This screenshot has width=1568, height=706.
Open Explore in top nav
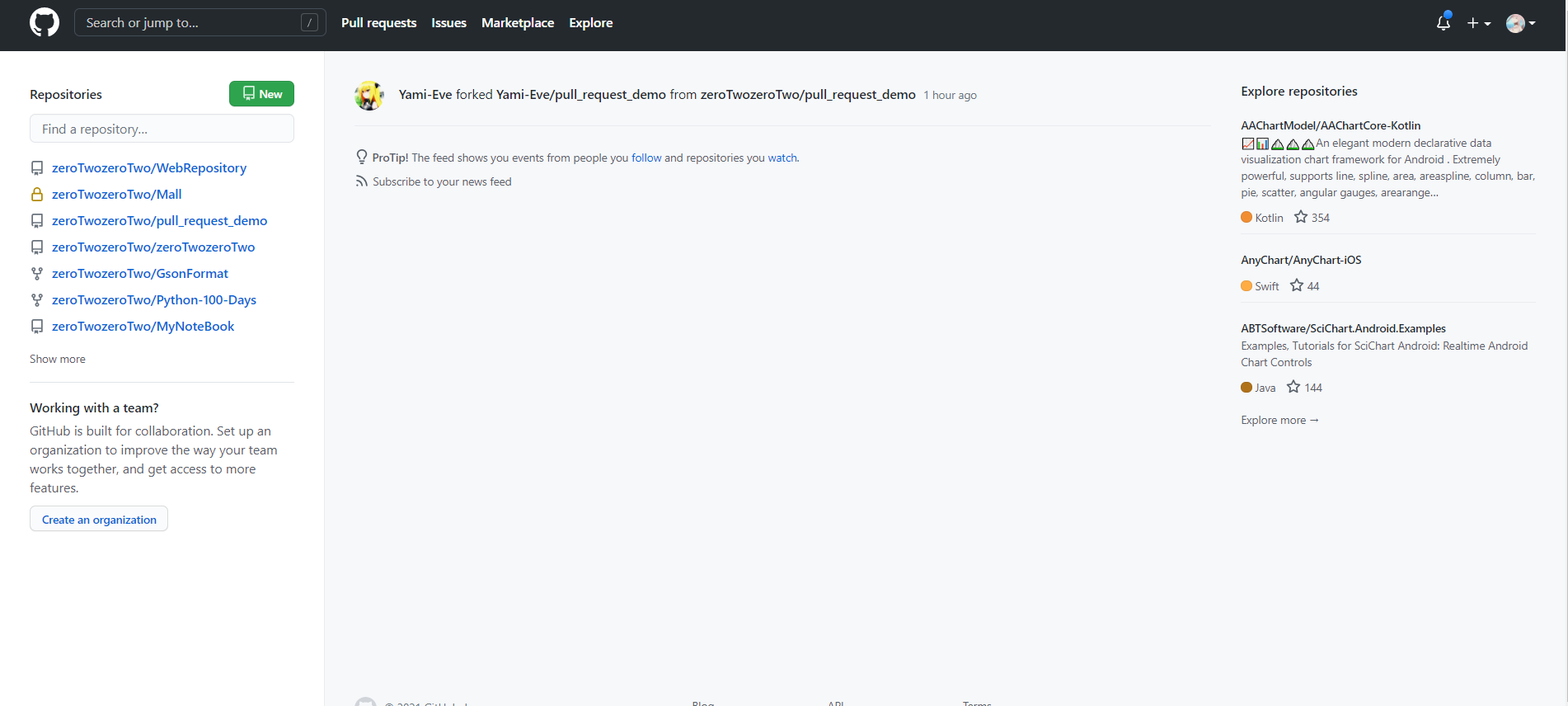tap(590, 22)
